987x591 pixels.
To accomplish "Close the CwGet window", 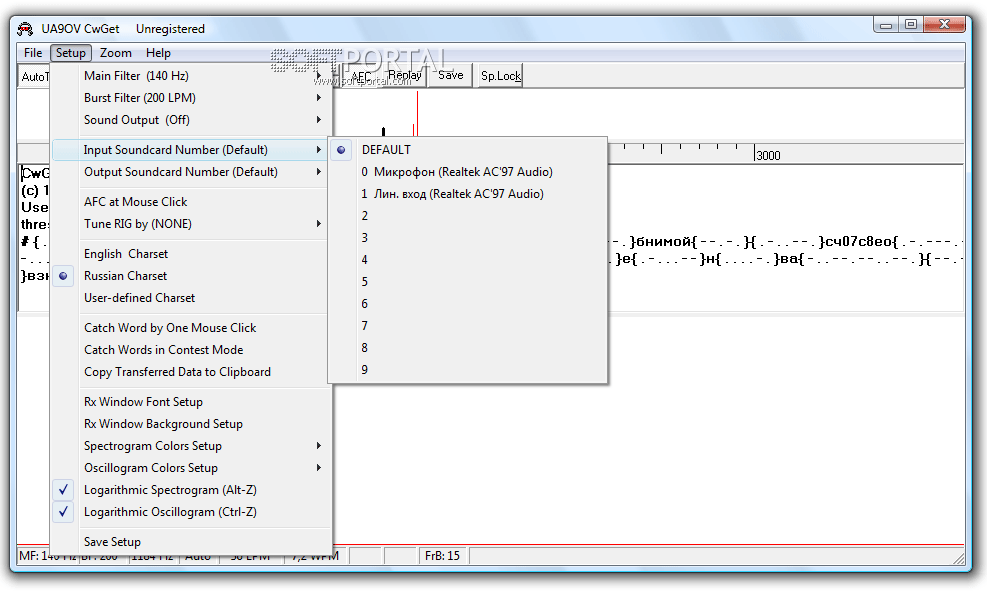I will [x=944, y=25].
